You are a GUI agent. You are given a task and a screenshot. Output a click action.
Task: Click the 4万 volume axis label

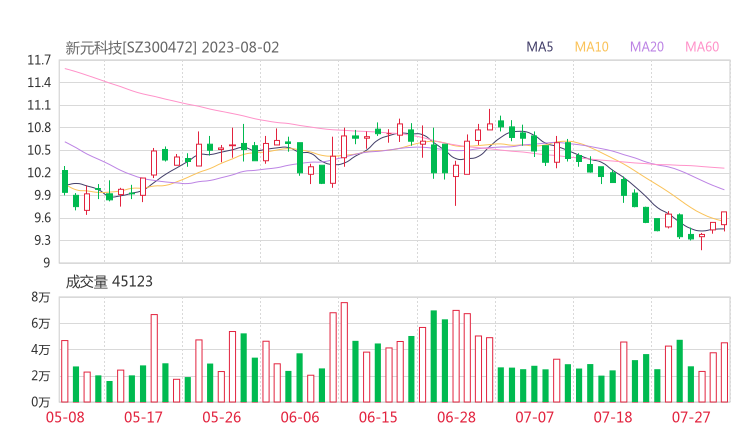(41, 350)
